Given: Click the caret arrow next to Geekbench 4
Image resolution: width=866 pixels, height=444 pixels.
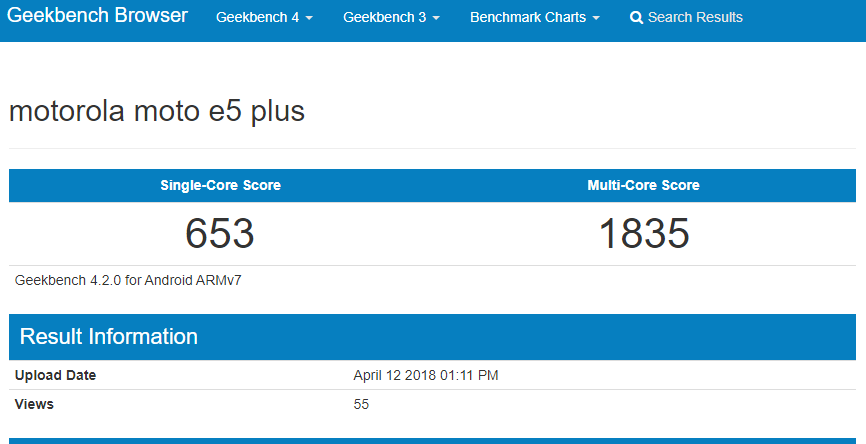Looking at the screenshot, I should (309, 19).
